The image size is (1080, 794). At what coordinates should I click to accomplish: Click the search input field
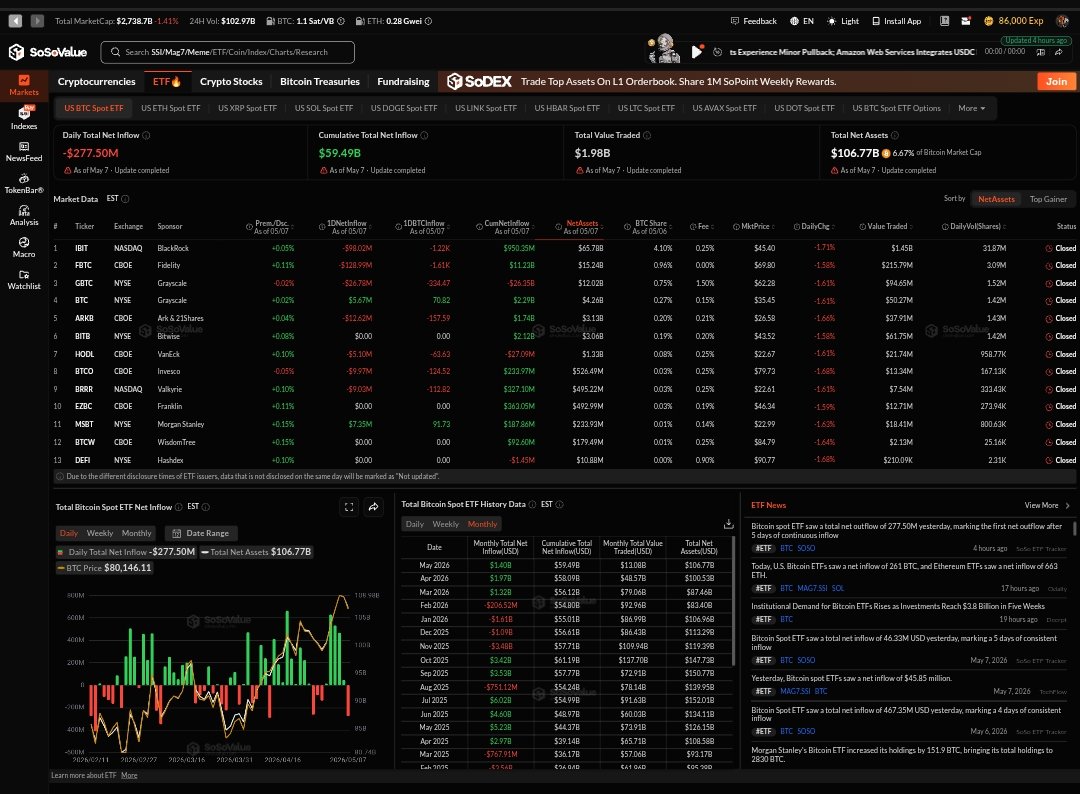(x=227, y=52)
